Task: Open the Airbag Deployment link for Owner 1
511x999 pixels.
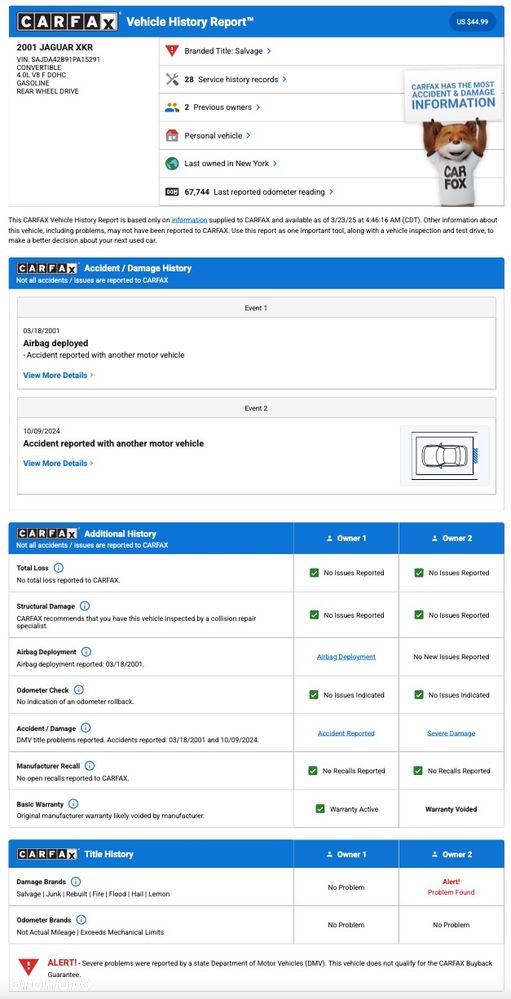Action: pyautogui.click(x=346, y=657)
